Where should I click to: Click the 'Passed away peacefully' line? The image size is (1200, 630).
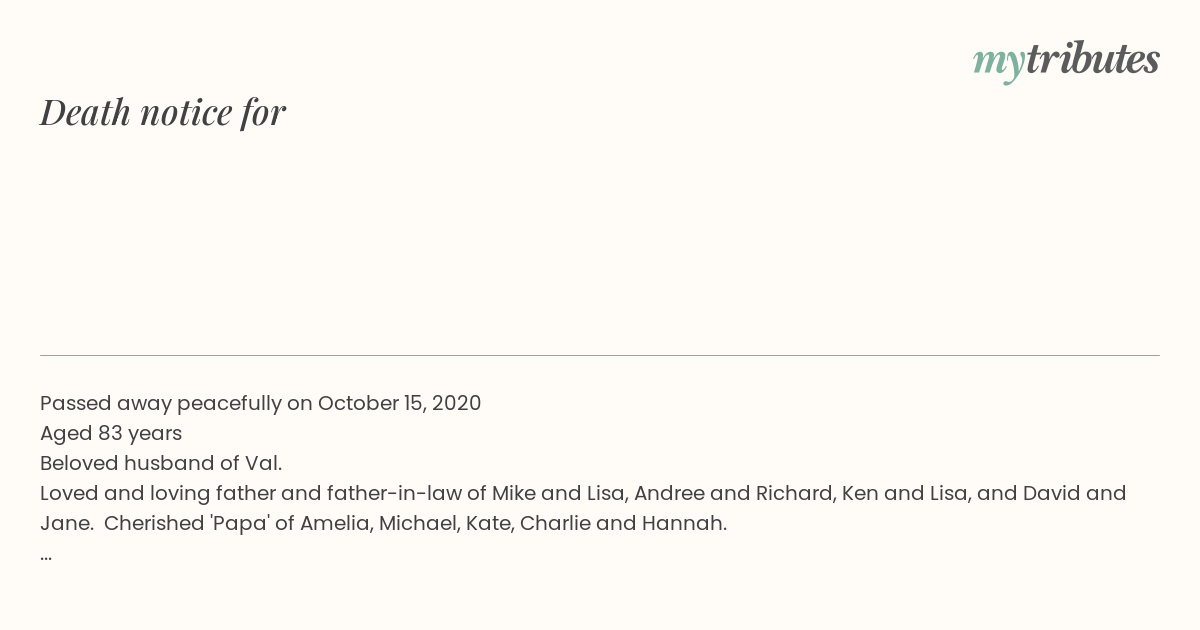coord(260,403)
